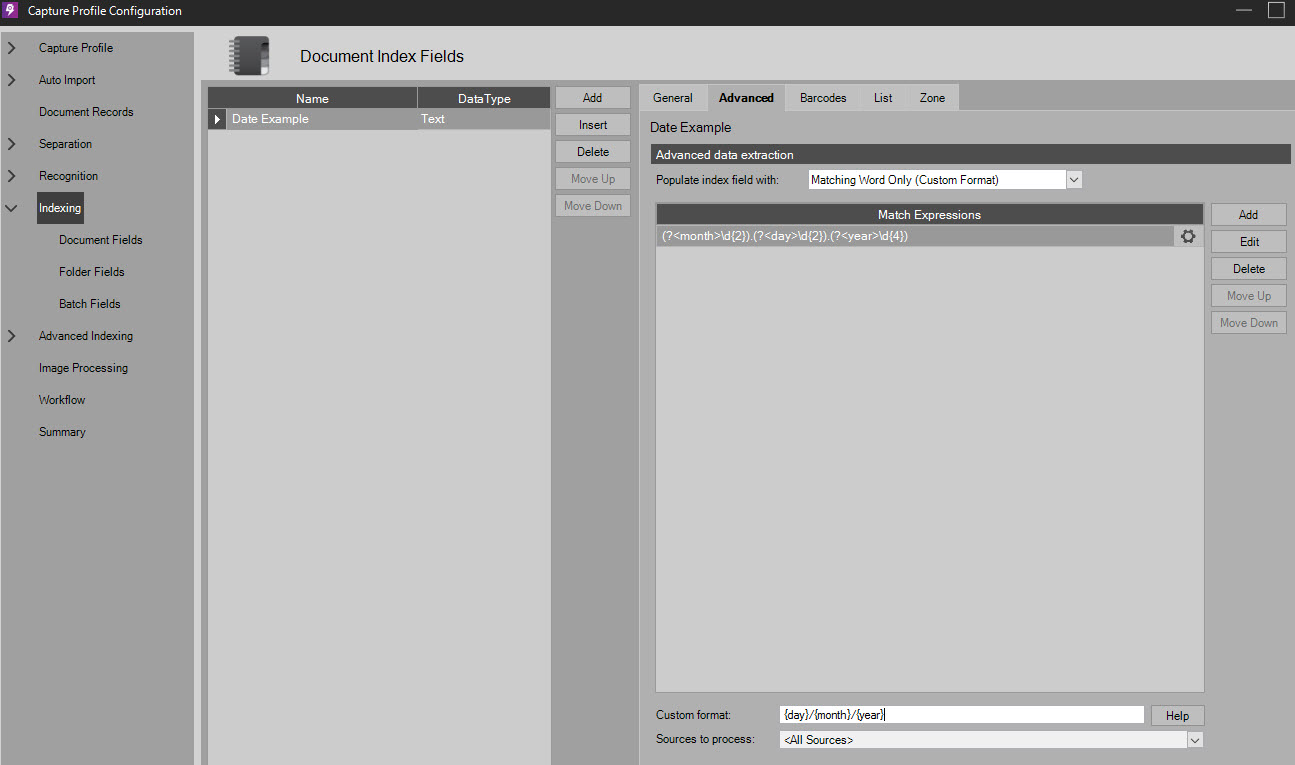Switch to the General tab
The image size is (1295, 765).
(x=672, y=98)
